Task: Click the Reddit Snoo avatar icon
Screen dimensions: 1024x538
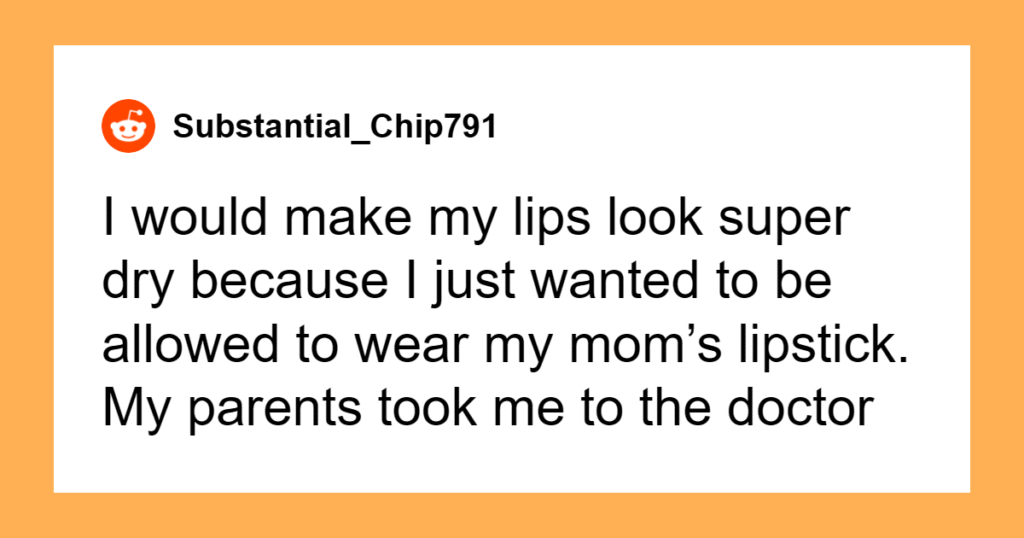Action: (x=128, y=127)
